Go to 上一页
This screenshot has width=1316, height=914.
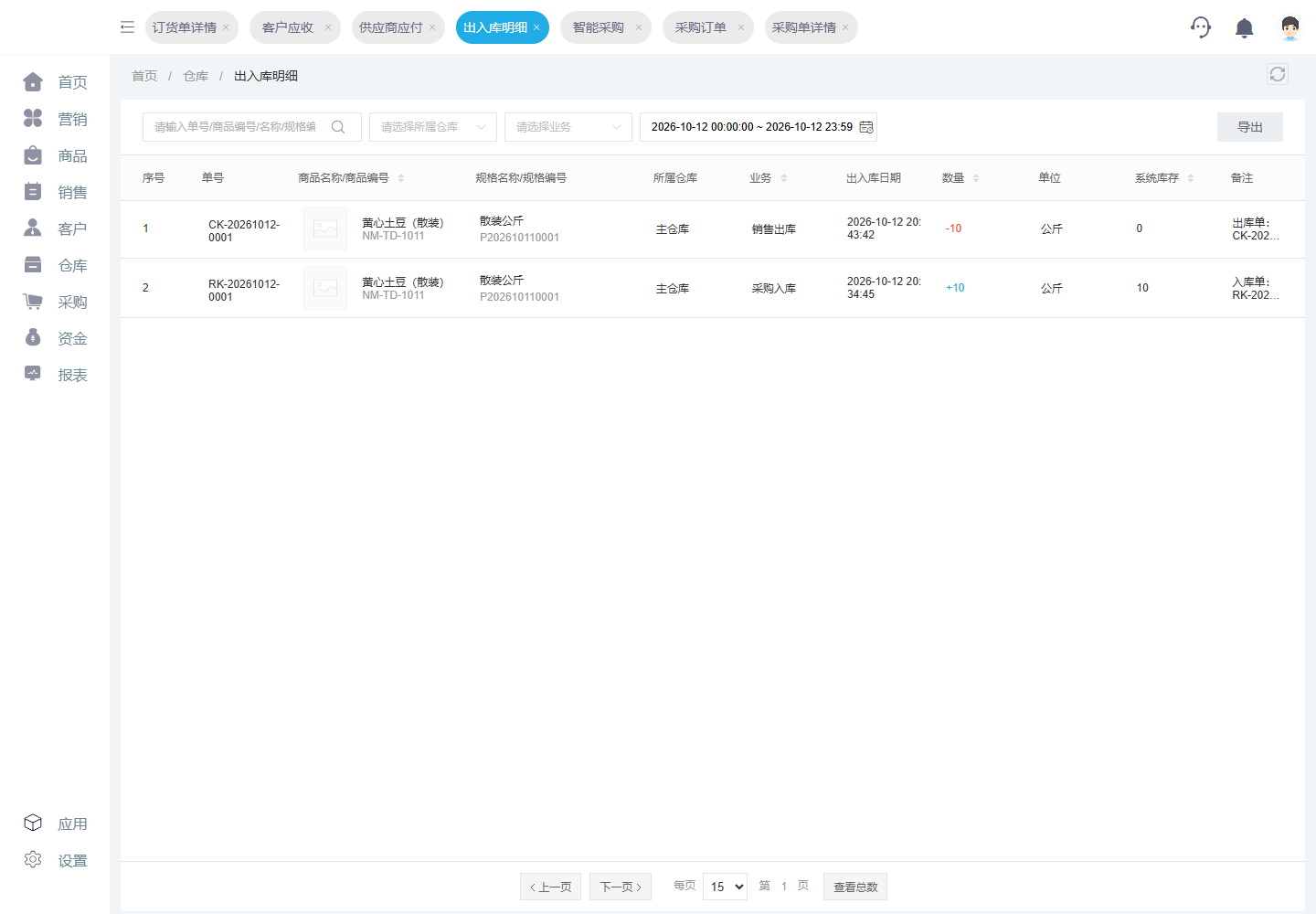(550, 887)
